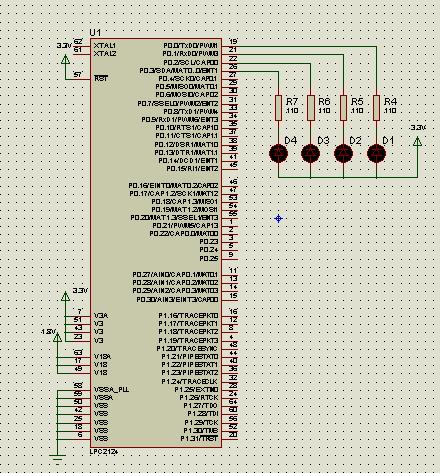
Task: Click the 1.8V power terminal arrow
Action: tap(57, 337)
